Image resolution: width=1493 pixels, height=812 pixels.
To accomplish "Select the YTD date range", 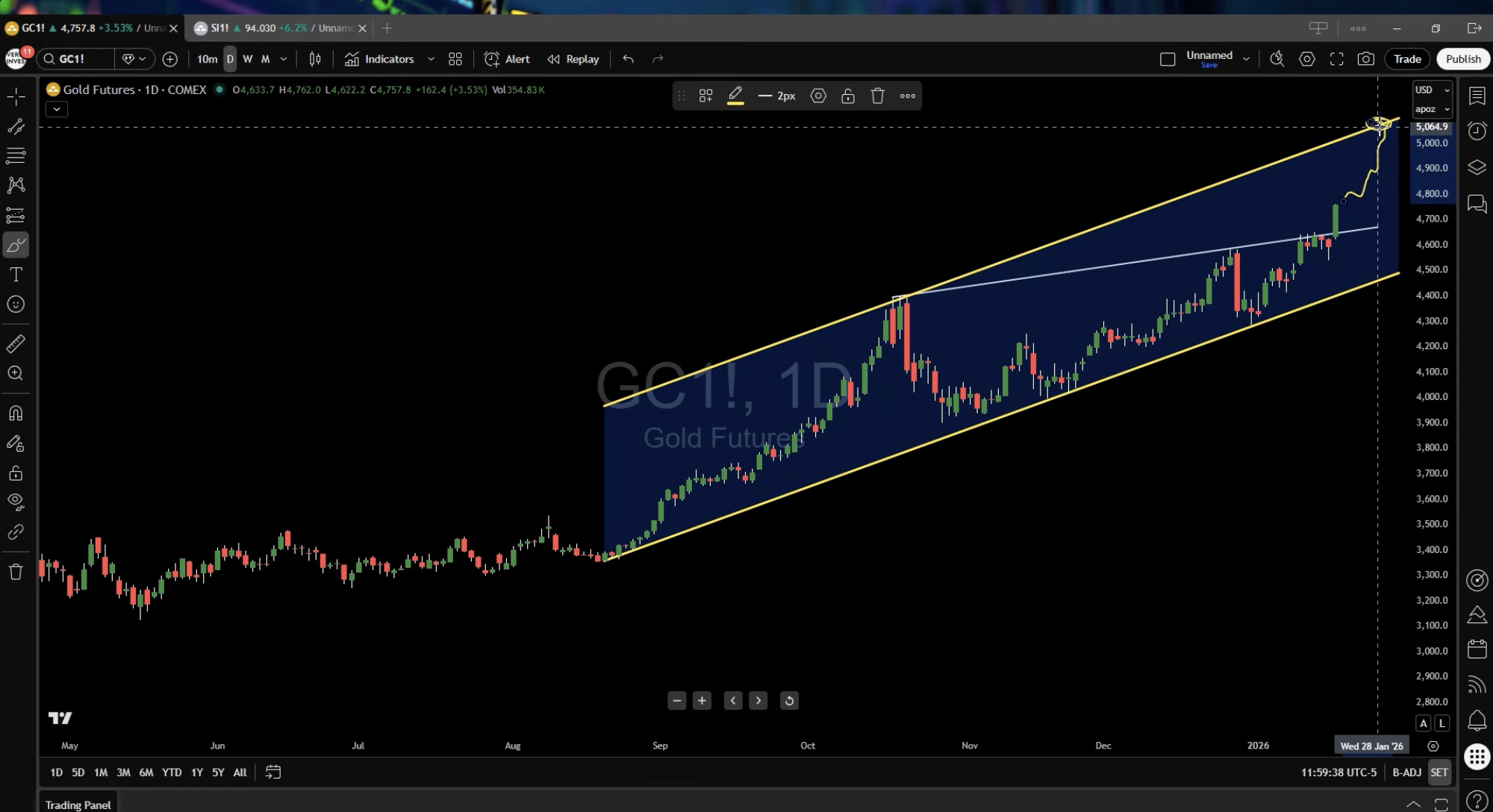I will [172, 772].
